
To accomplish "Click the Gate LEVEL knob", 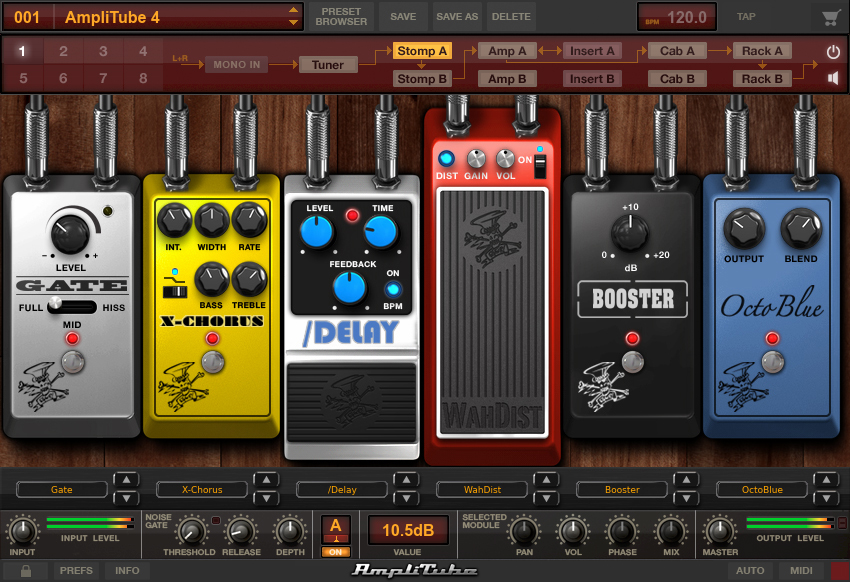I will 70,234.
